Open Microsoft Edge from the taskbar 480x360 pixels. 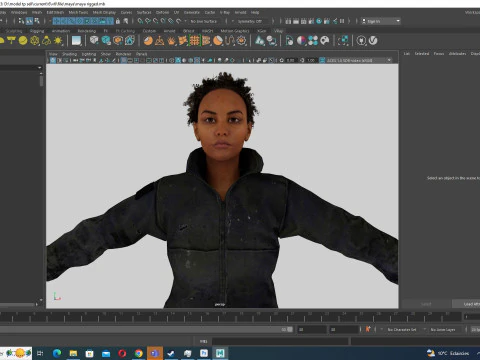[57, 353]
